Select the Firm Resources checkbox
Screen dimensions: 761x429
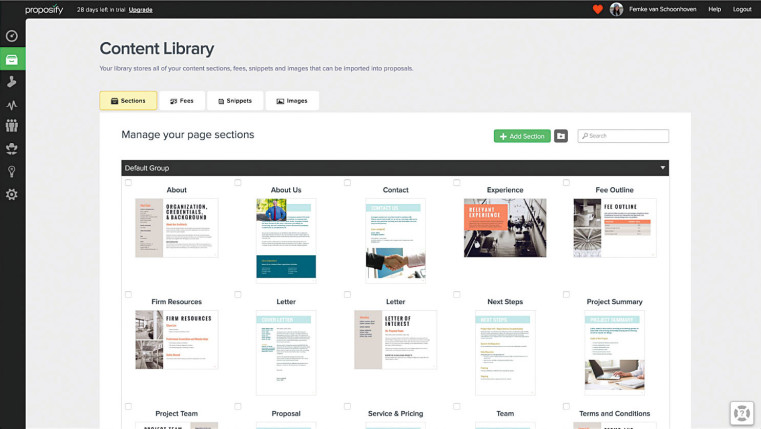point(128,295)
